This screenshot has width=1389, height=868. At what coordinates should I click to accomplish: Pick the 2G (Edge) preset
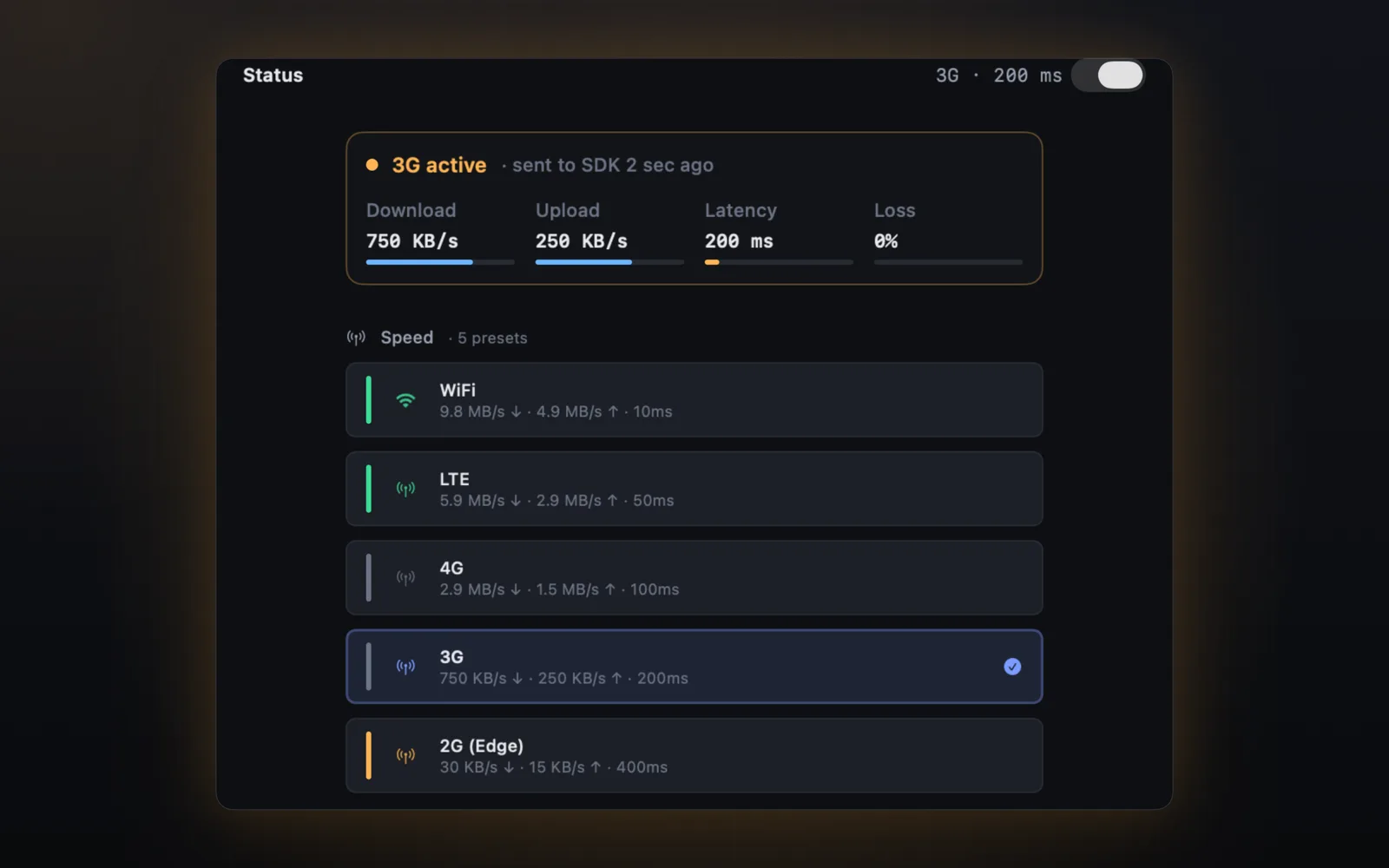694,755
